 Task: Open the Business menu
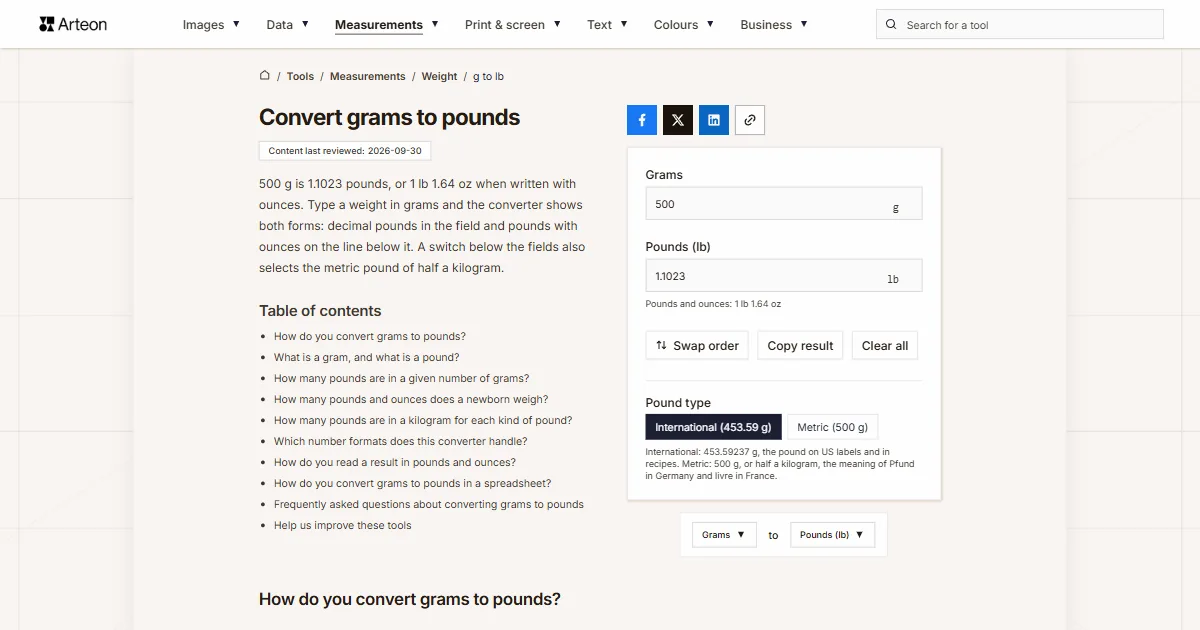pyautogui.click(x=774, y=25)
